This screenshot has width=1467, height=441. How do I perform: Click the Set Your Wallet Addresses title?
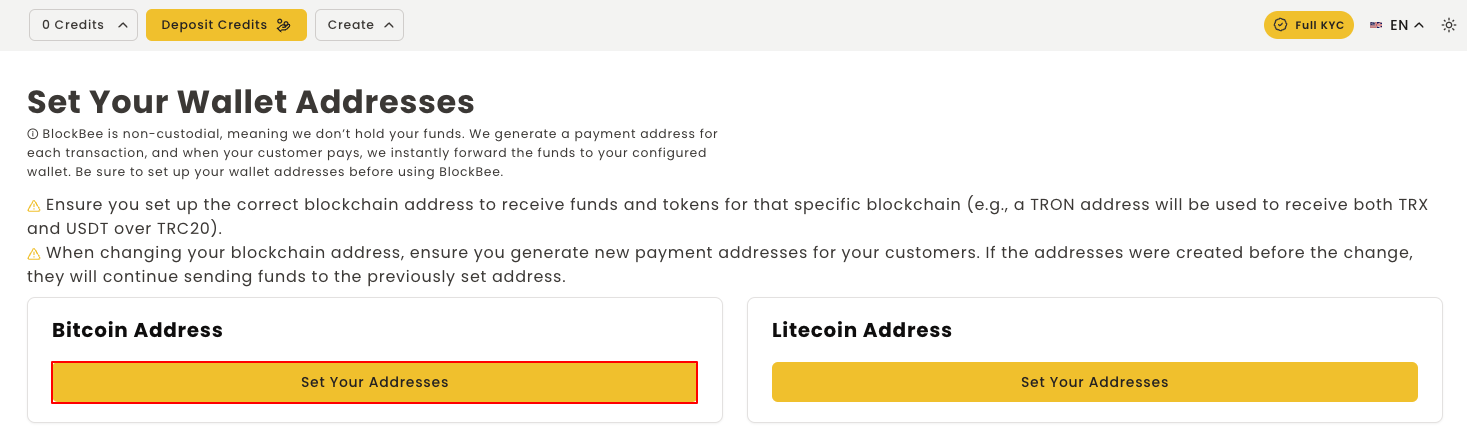pyautogui.click(x=251, y=102)
